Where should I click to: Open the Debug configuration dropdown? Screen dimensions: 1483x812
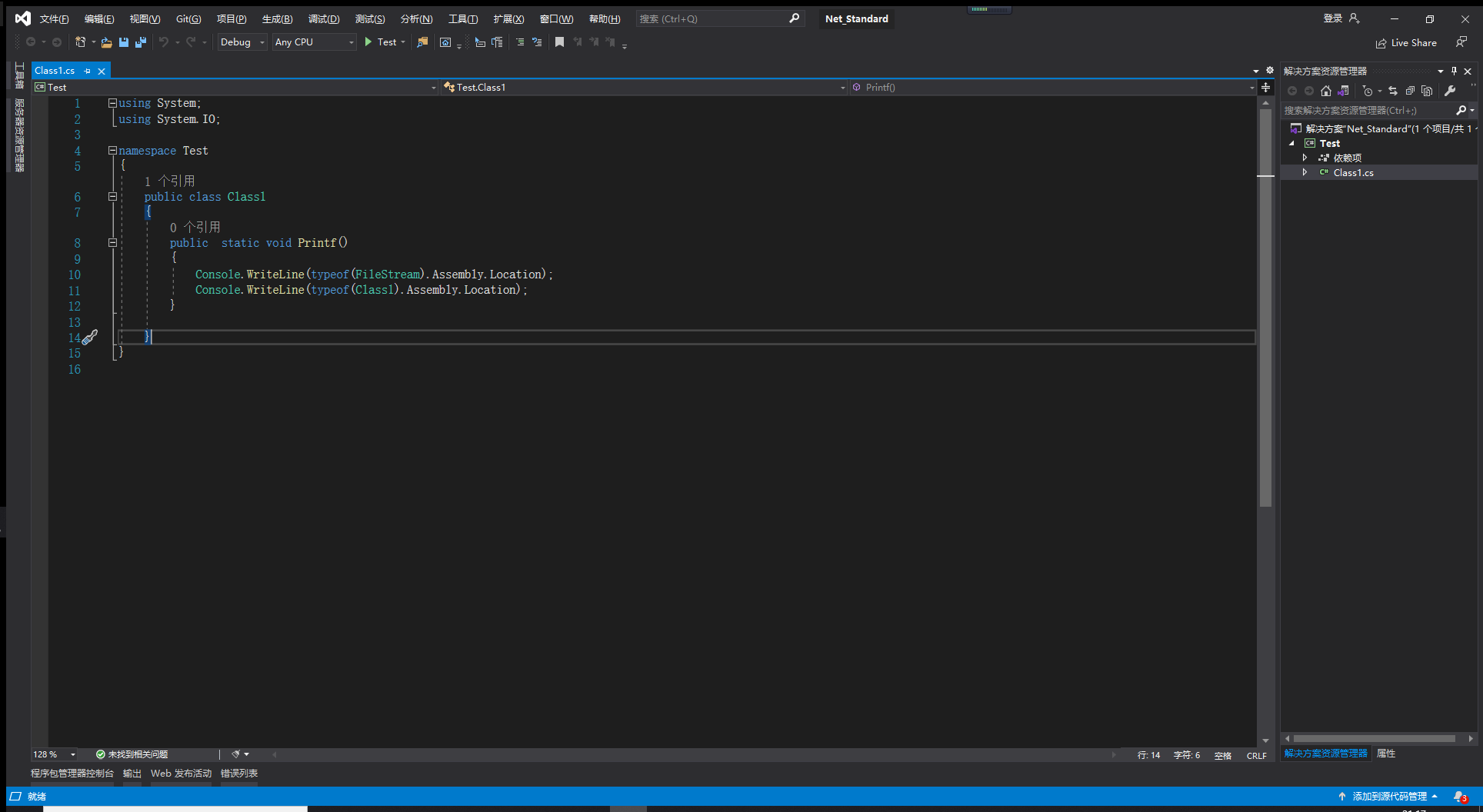coord(242,42)
